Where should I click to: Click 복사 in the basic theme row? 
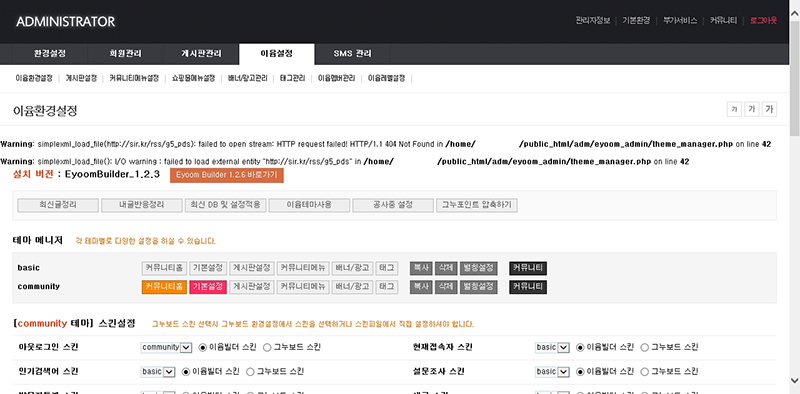[421, 268]
